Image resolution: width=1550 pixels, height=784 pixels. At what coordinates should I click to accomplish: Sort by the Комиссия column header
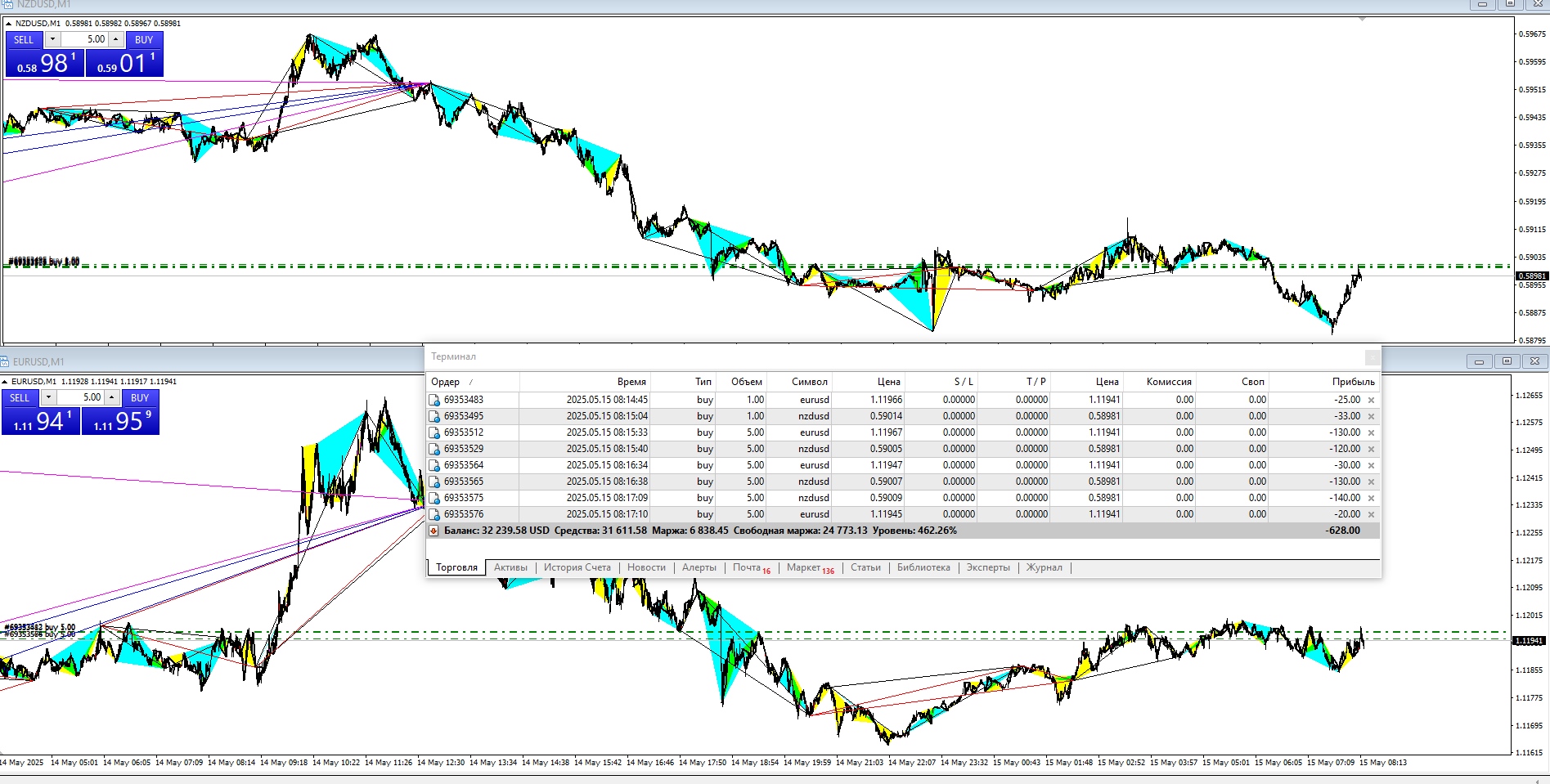pyautogui.click(x=1159, y=382)
